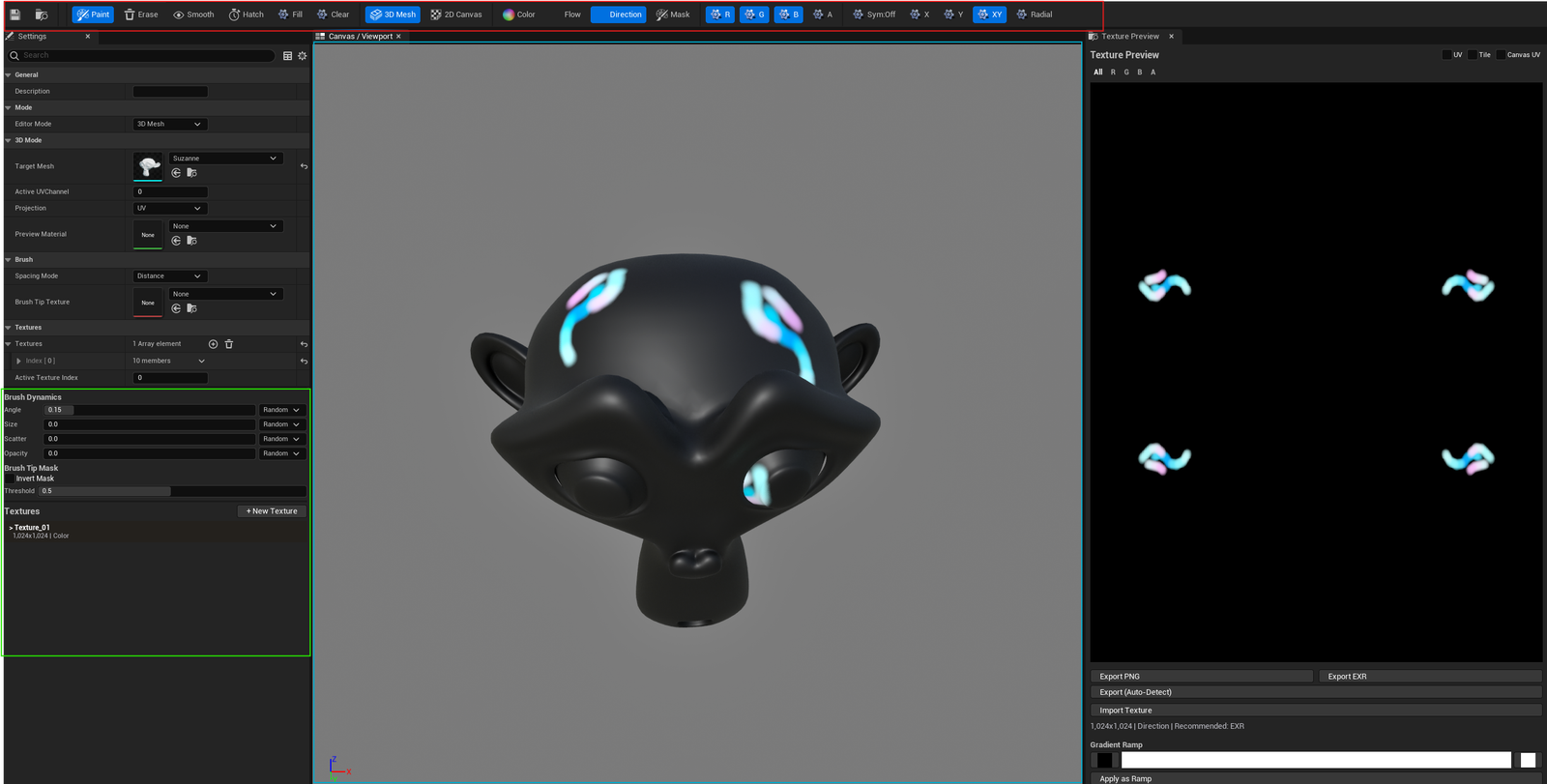Switch to 2D Canvas mode

(x=456, y=15)
